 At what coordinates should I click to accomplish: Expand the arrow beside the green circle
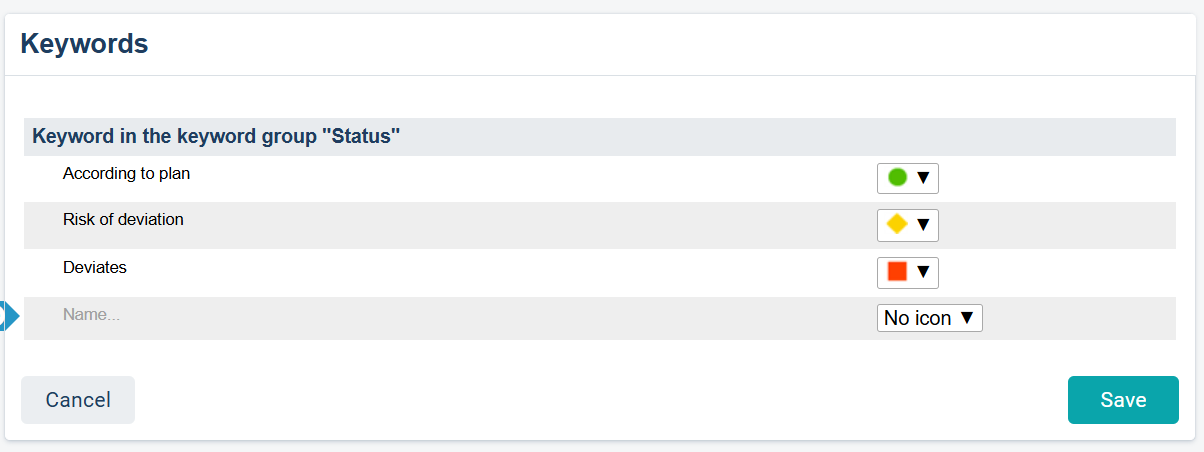click(923, 178)
